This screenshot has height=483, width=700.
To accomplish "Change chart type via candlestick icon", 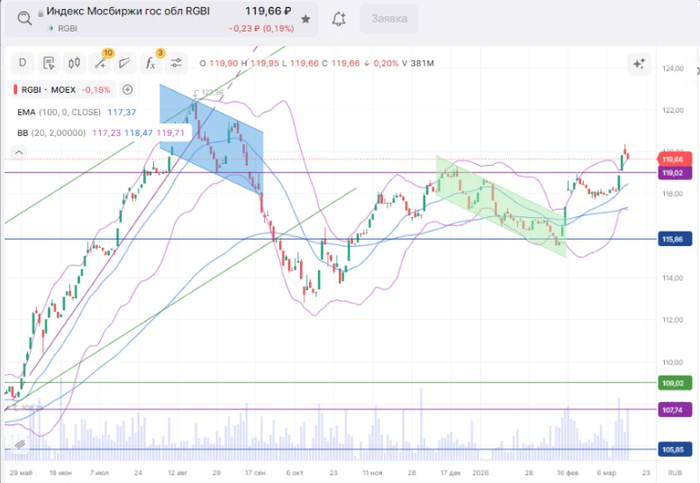I will pyautogui.click(x=73, y=63).
